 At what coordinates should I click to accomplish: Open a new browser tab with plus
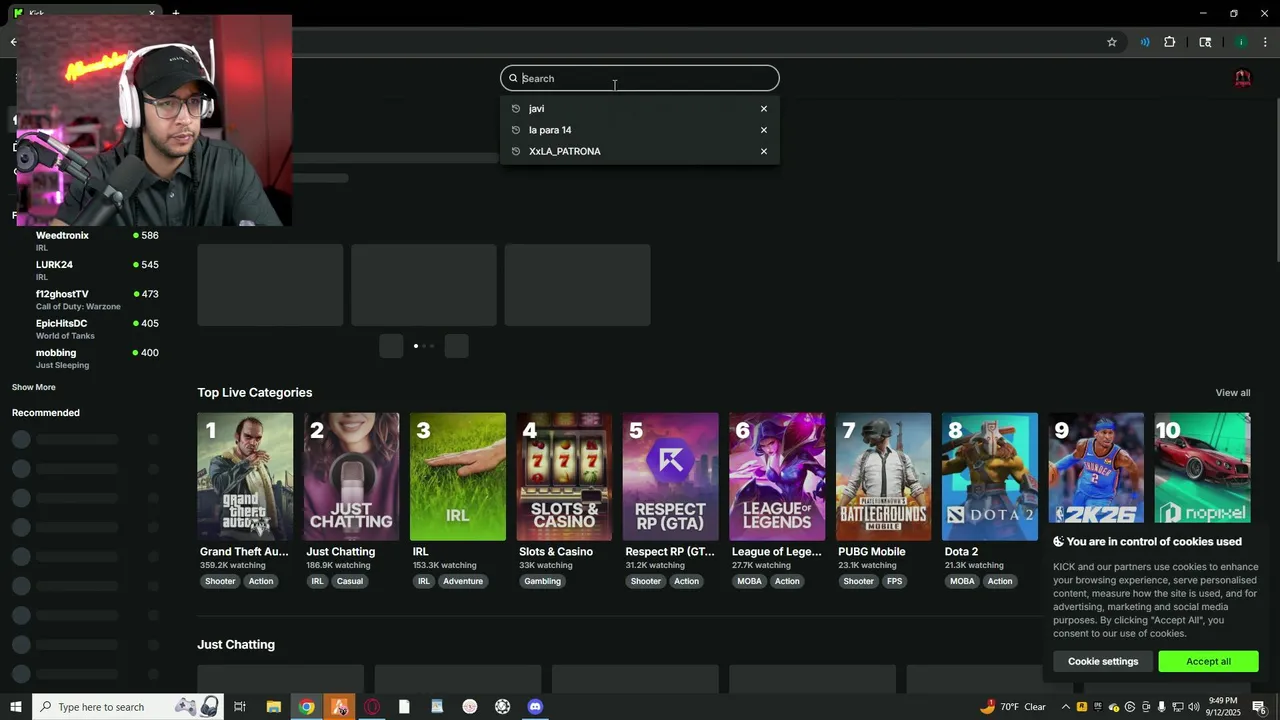[176, 13]
